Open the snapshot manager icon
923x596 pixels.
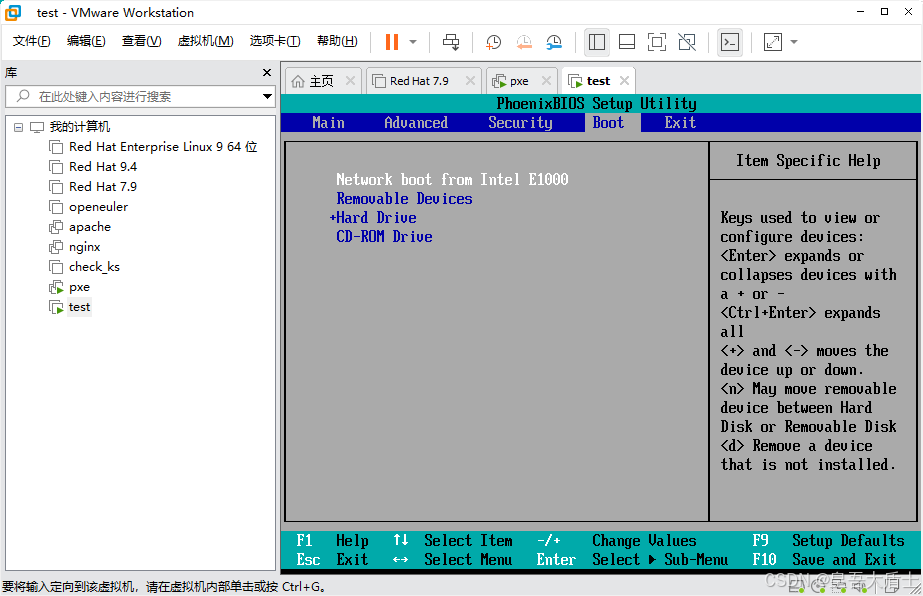[554, 42]
